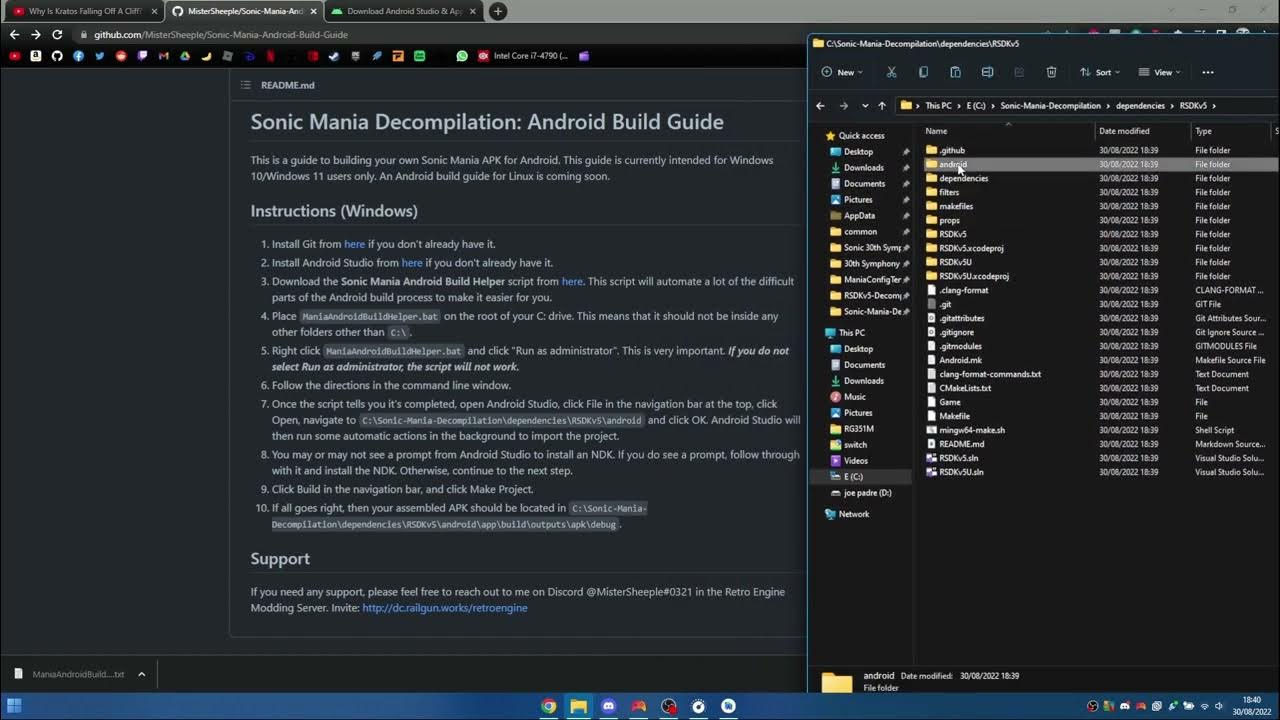
Task: Open joe padre (D:) drive in sidebar
Action: (860, 493)
